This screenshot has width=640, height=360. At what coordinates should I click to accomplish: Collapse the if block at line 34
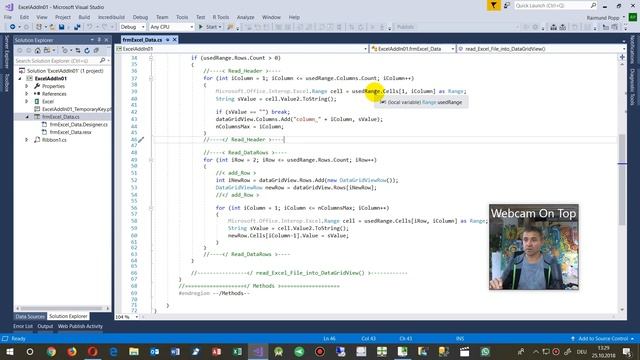coord(151,58)
